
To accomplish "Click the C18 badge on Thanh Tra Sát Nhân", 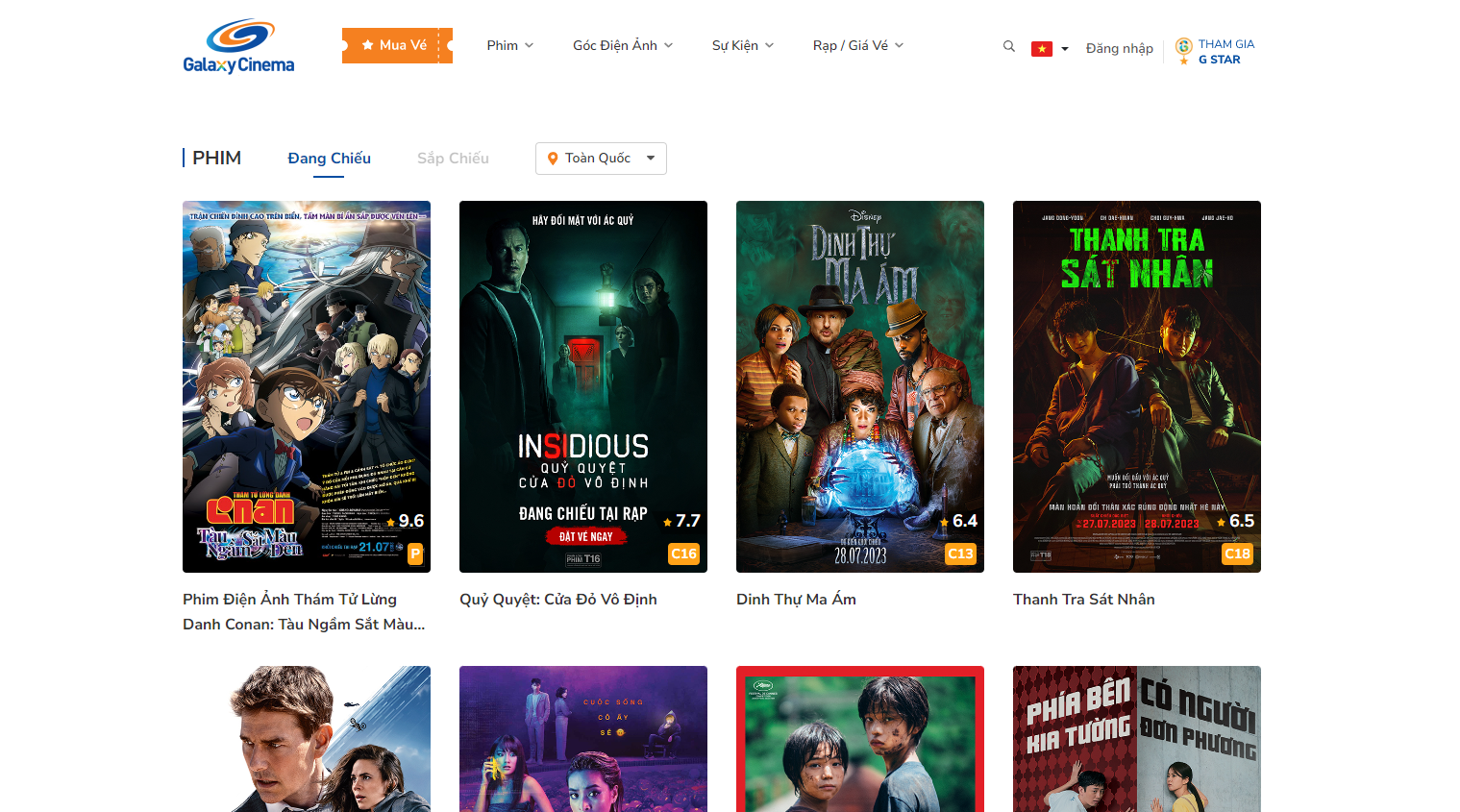I will click(x=1237, y=554).
